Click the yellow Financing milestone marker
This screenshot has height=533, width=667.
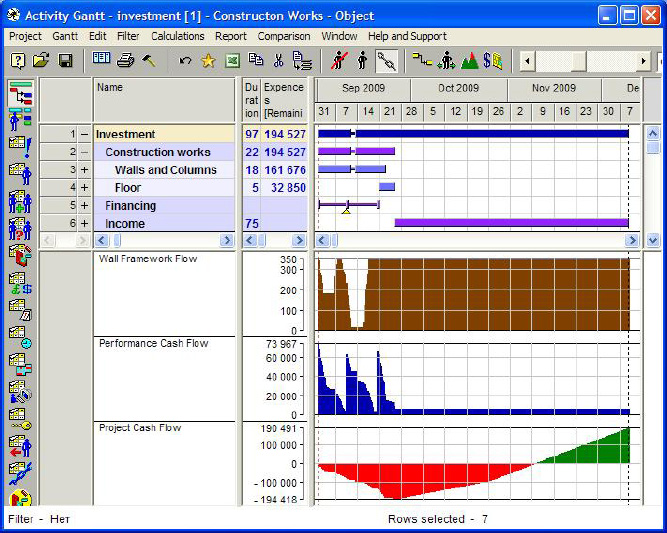click(346, 210)
